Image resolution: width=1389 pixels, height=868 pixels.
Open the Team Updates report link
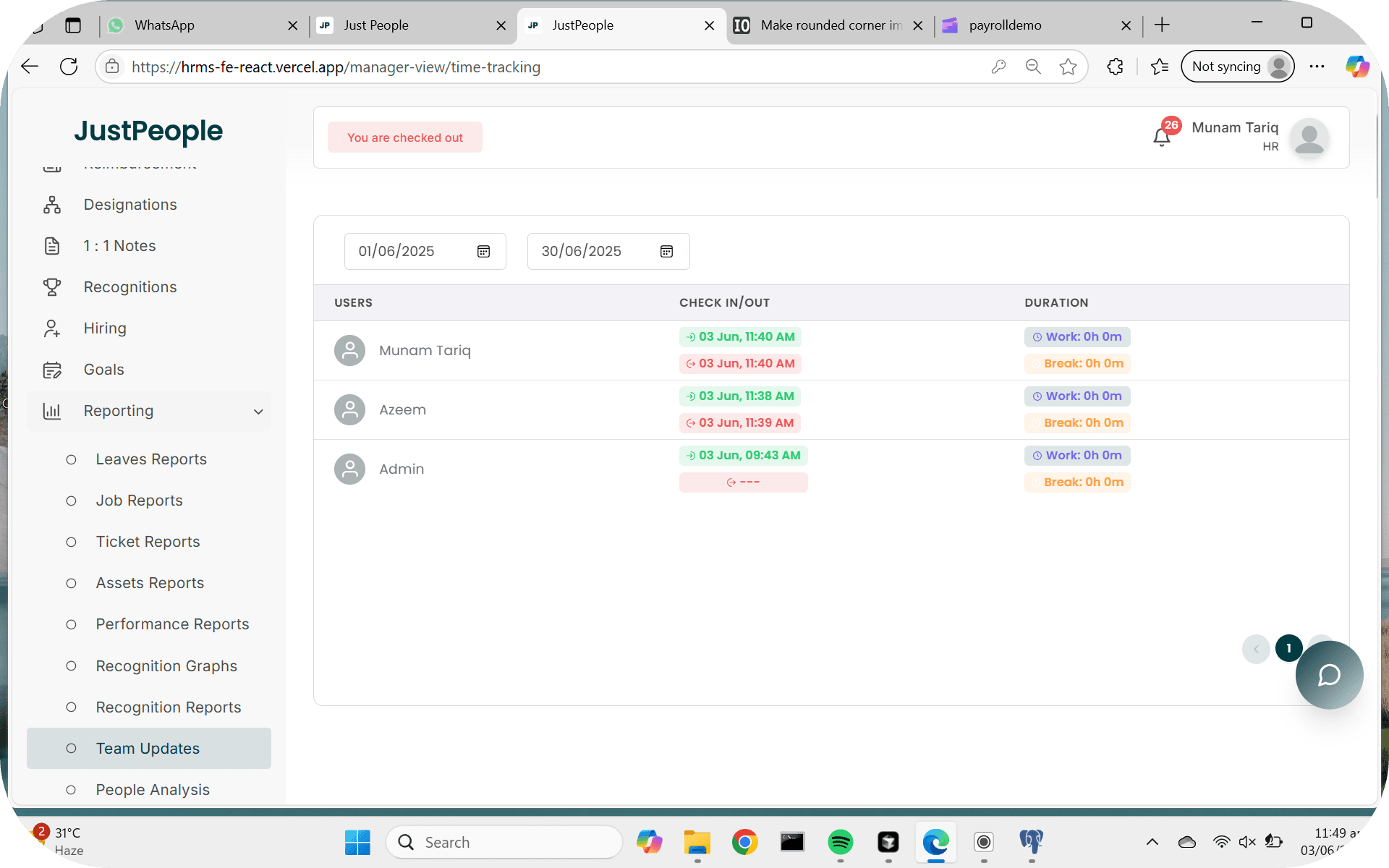tap(148, 749)
